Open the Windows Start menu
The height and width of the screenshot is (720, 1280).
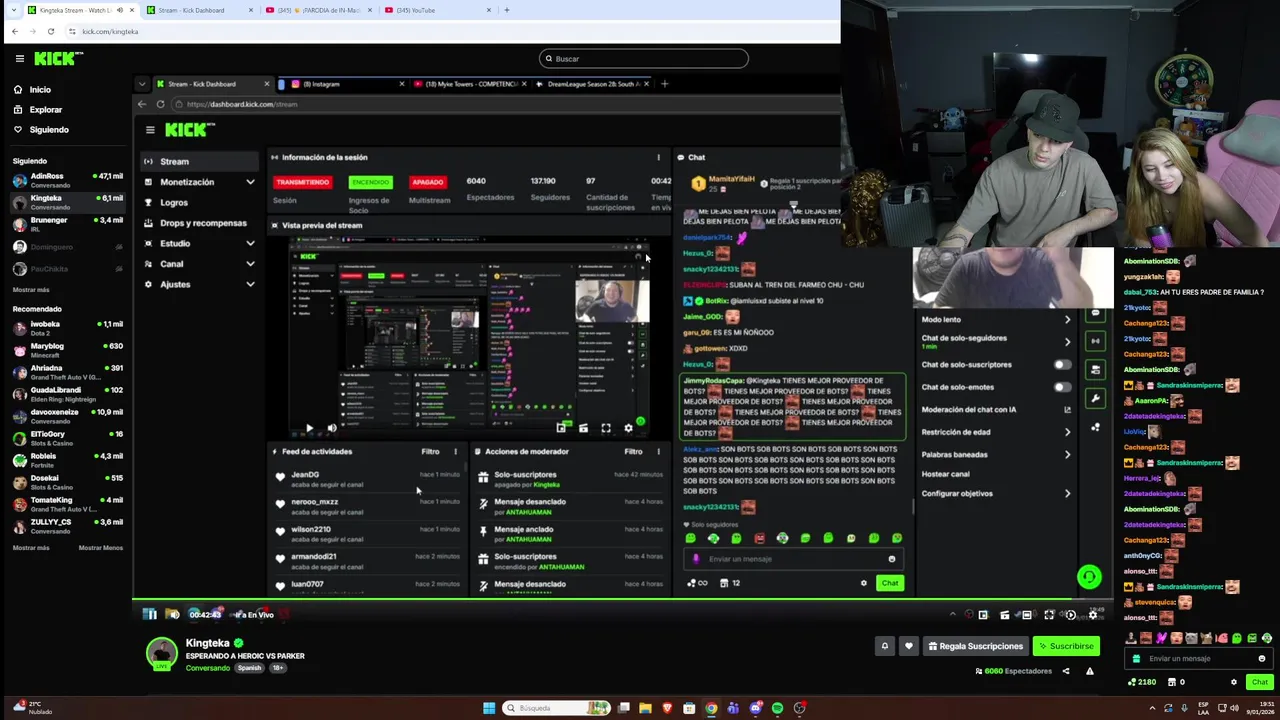489,708
